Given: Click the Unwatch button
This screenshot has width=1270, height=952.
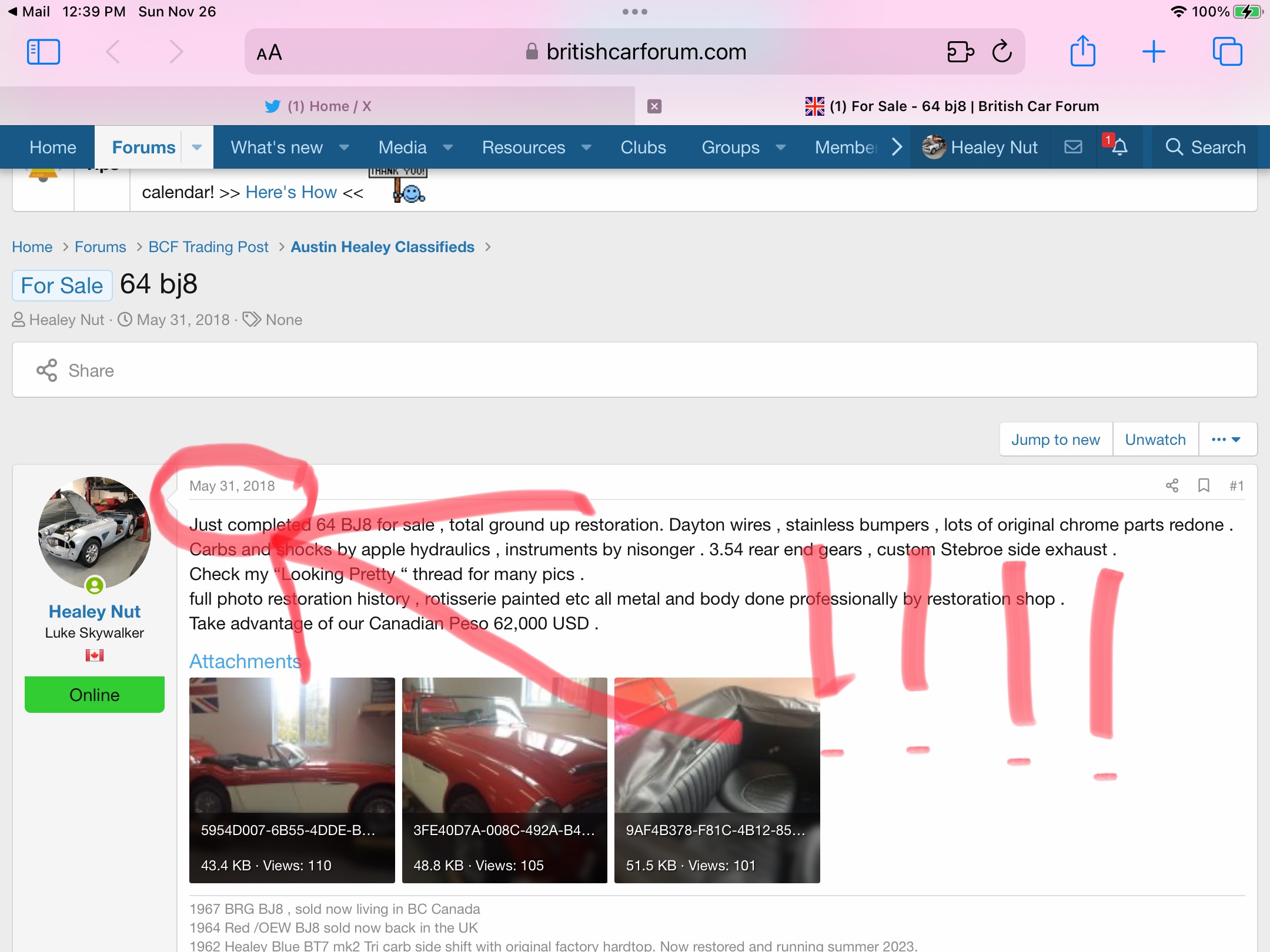Looking at the screenshot, I should tap(1155, 440).
